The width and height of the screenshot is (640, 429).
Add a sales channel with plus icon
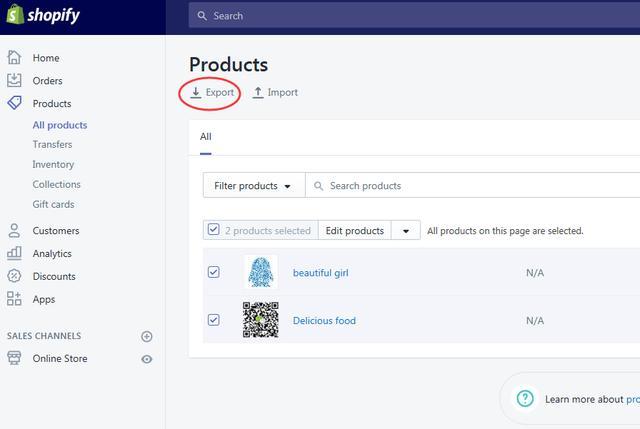[x=147, y=336]
